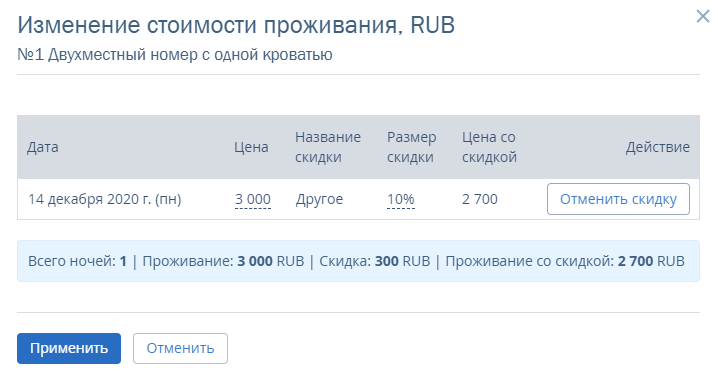
Task: Click the Действие column header
Action: click(658, 147)
